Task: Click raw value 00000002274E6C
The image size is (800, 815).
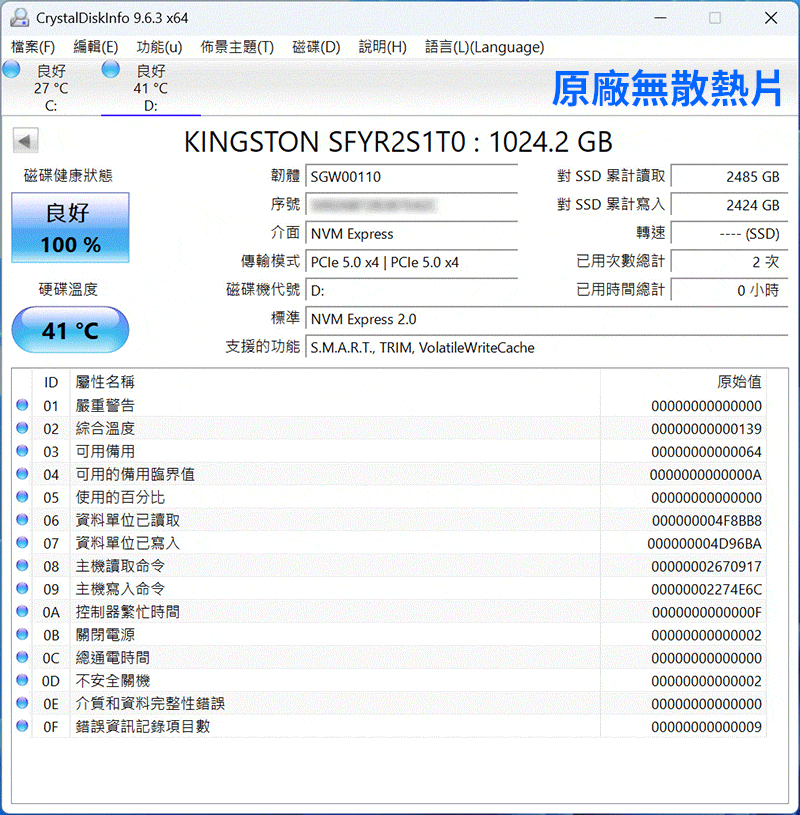Action: pyautogui.click(x=706, y=589)
